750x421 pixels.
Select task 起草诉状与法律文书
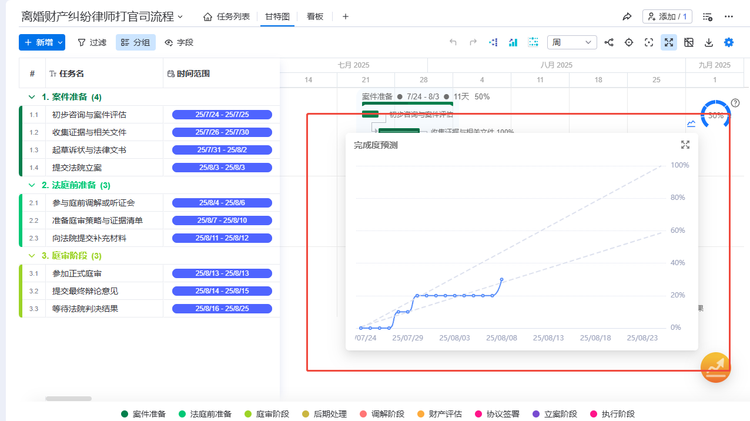click(x=89, y=150)
